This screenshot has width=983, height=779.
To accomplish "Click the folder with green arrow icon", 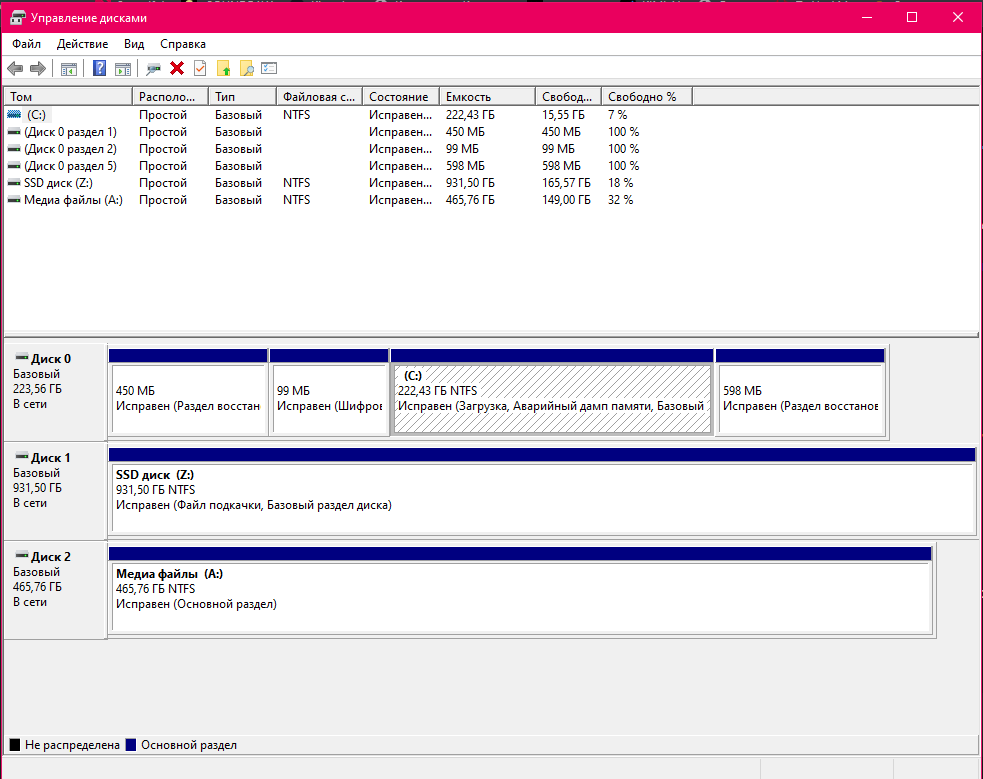I will 223,68.
